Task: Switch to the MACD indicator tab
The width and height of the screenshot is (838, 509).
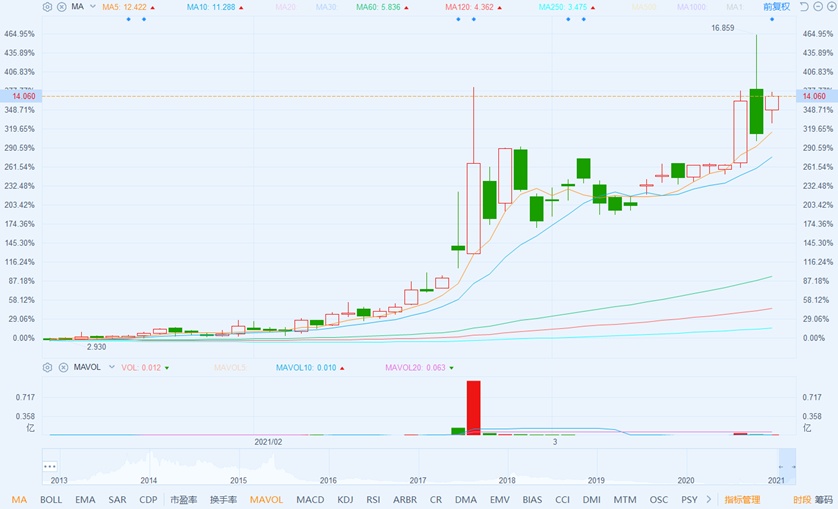Action: point(310,499)
